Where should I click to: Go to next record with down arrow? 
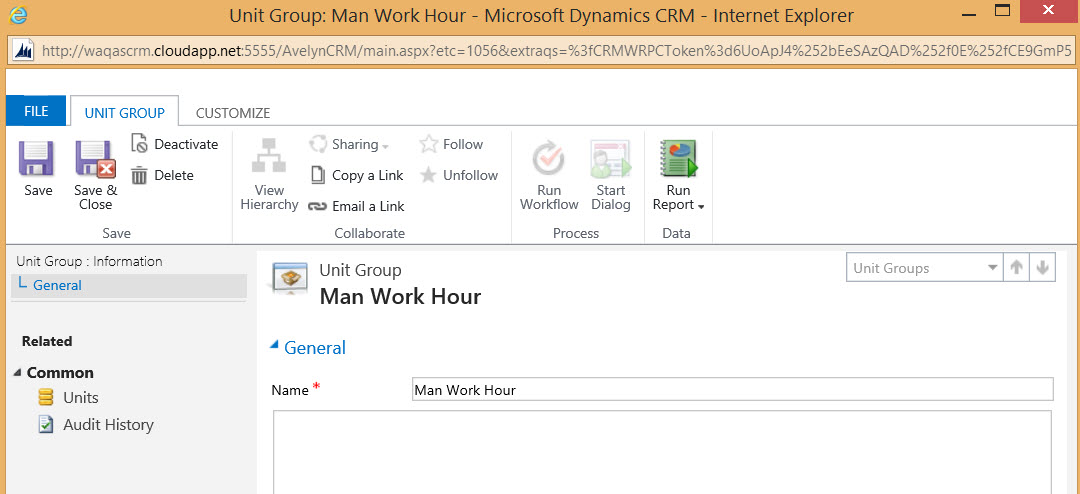pyautogui.click(x=1042, y=268)
